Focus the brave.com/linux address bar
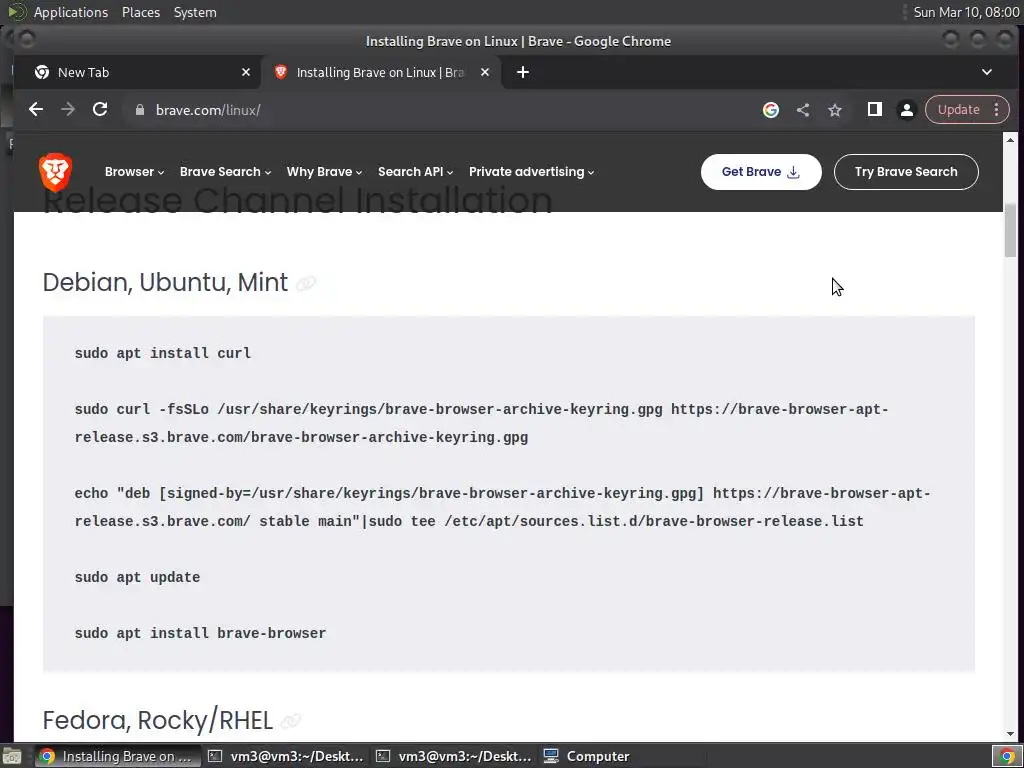Screen dimensions: 1024x768 click(x=438, y=110)
